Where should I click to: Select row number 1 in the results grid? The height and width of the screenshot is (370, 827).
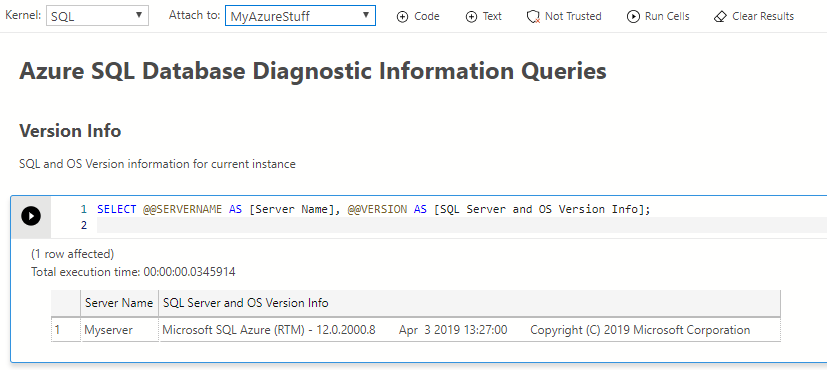65,330
